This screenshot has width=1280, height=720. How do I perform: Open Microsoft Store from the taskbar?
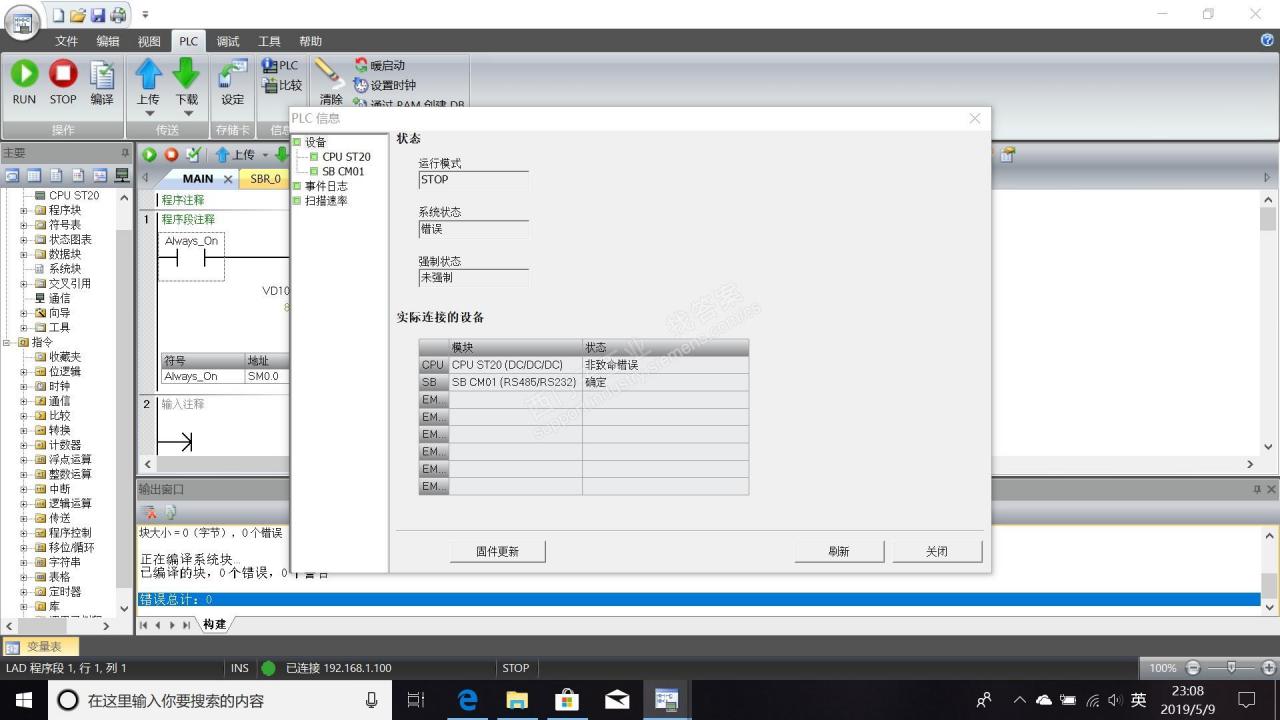(567, 700)
